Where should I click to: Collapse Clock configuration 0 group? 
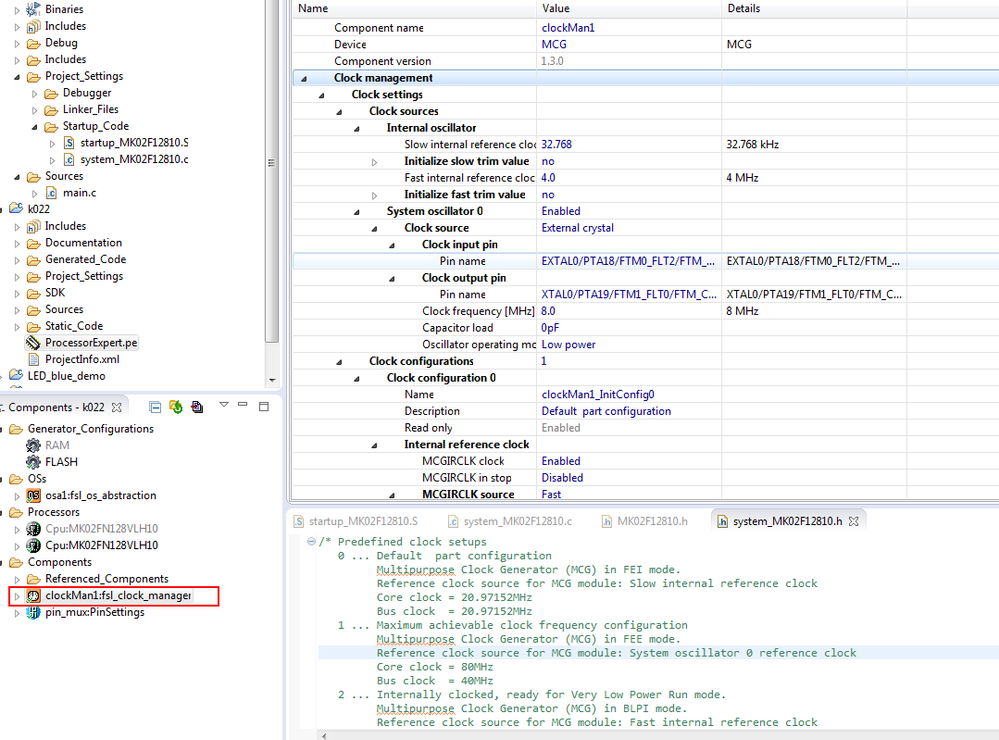pyautogui.click(x=357, y=379)
